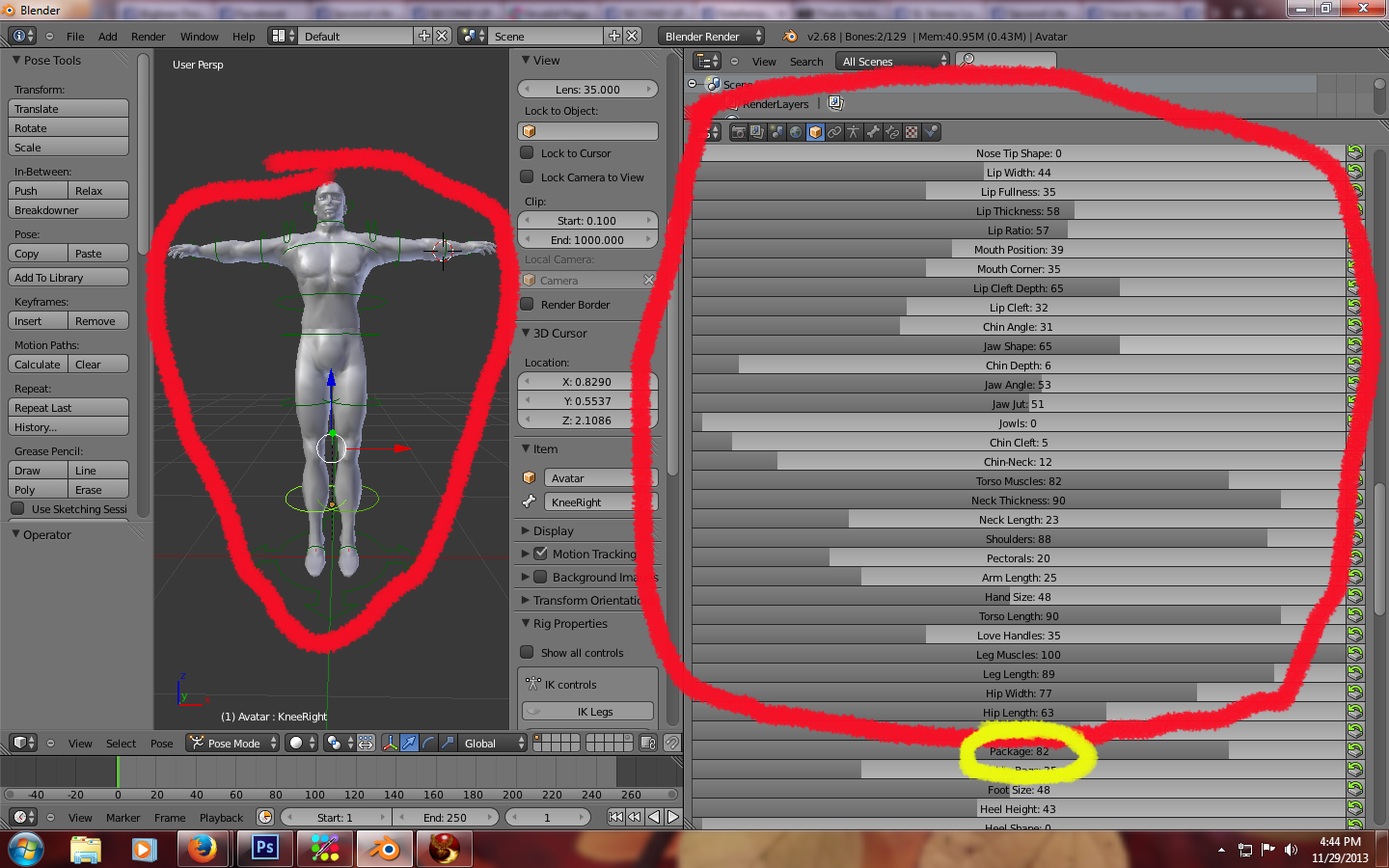Launch Photoshop from the taskbar
This screenshot has height=868, width=1389.
click(264, 849)
